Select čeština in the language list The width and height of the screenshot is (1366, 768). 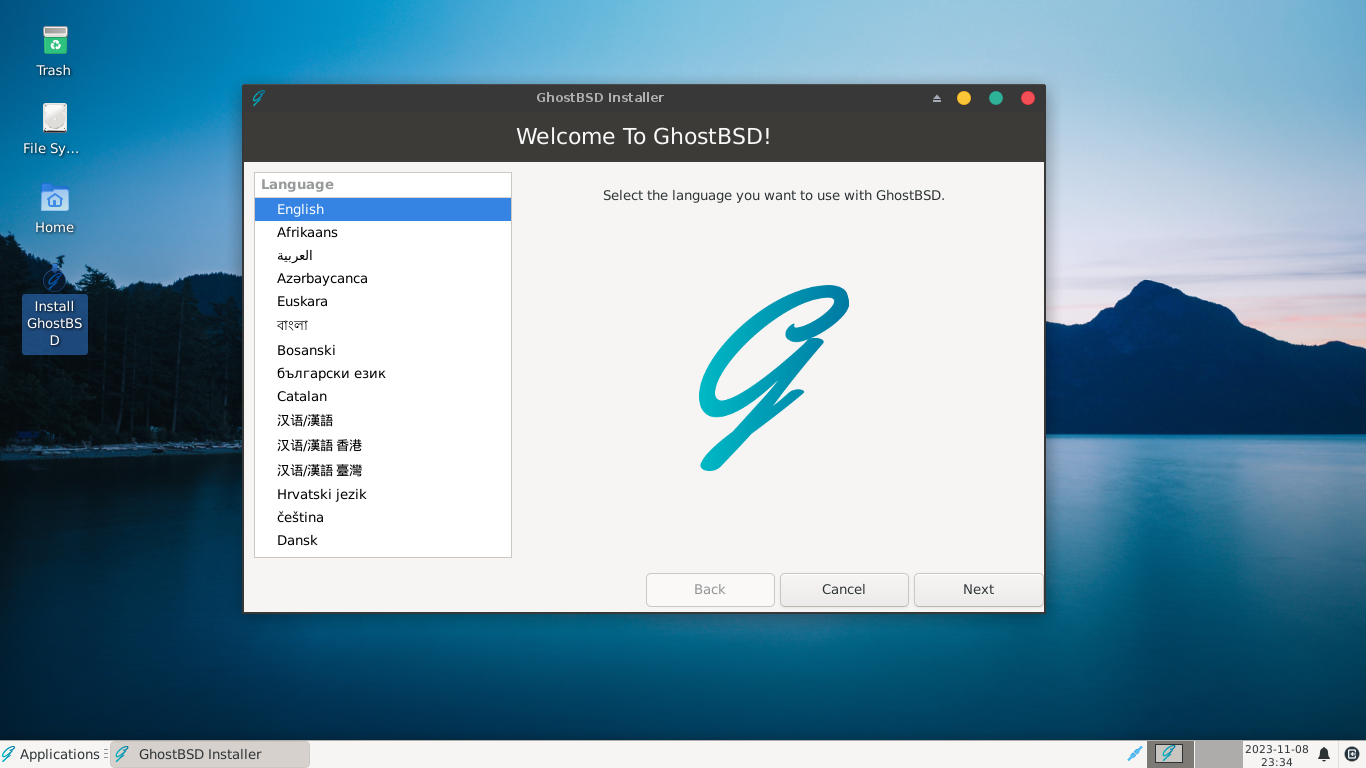383,517
